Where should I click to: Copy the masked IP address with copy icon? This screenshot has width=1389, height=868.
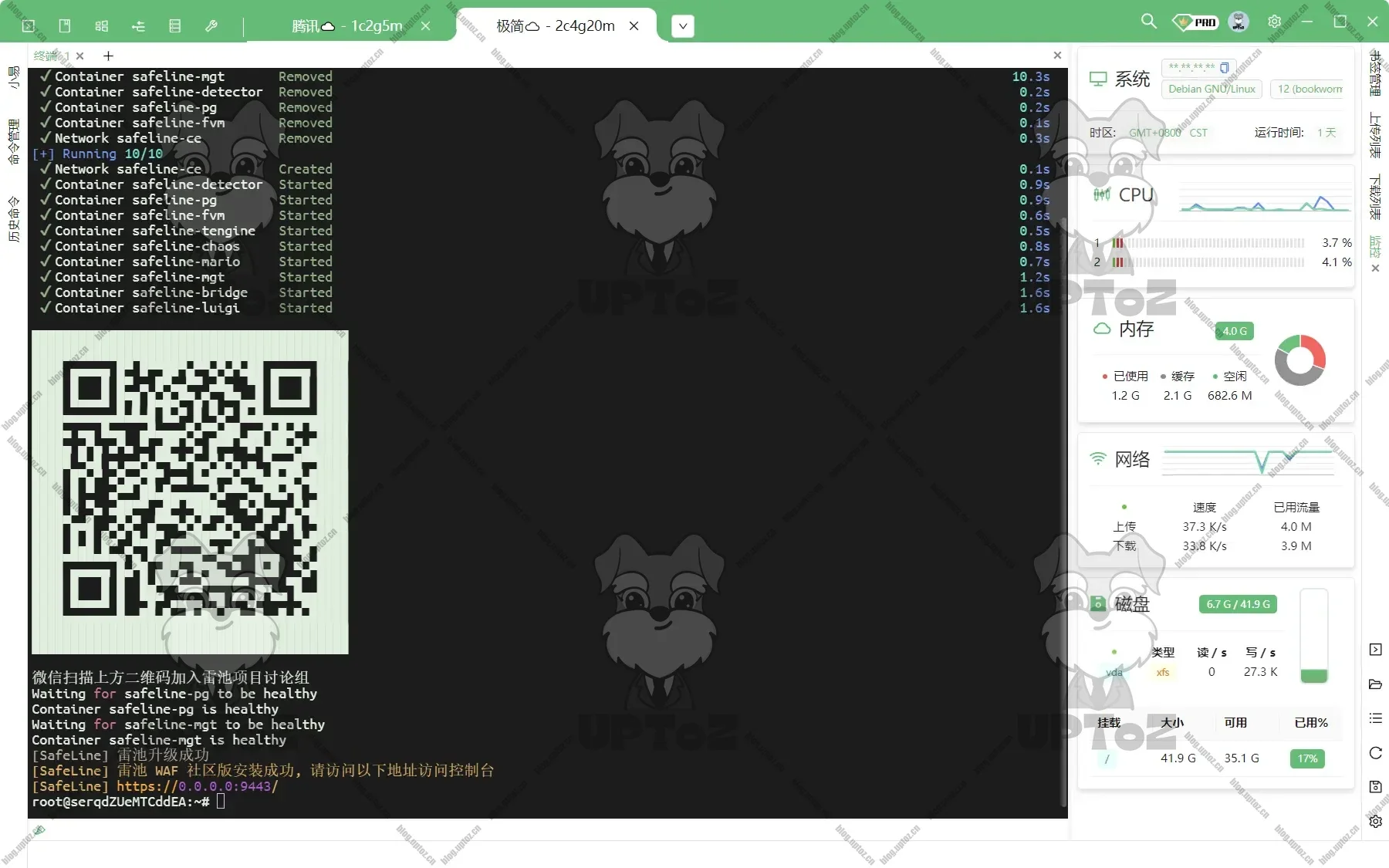coord(1225,67)
